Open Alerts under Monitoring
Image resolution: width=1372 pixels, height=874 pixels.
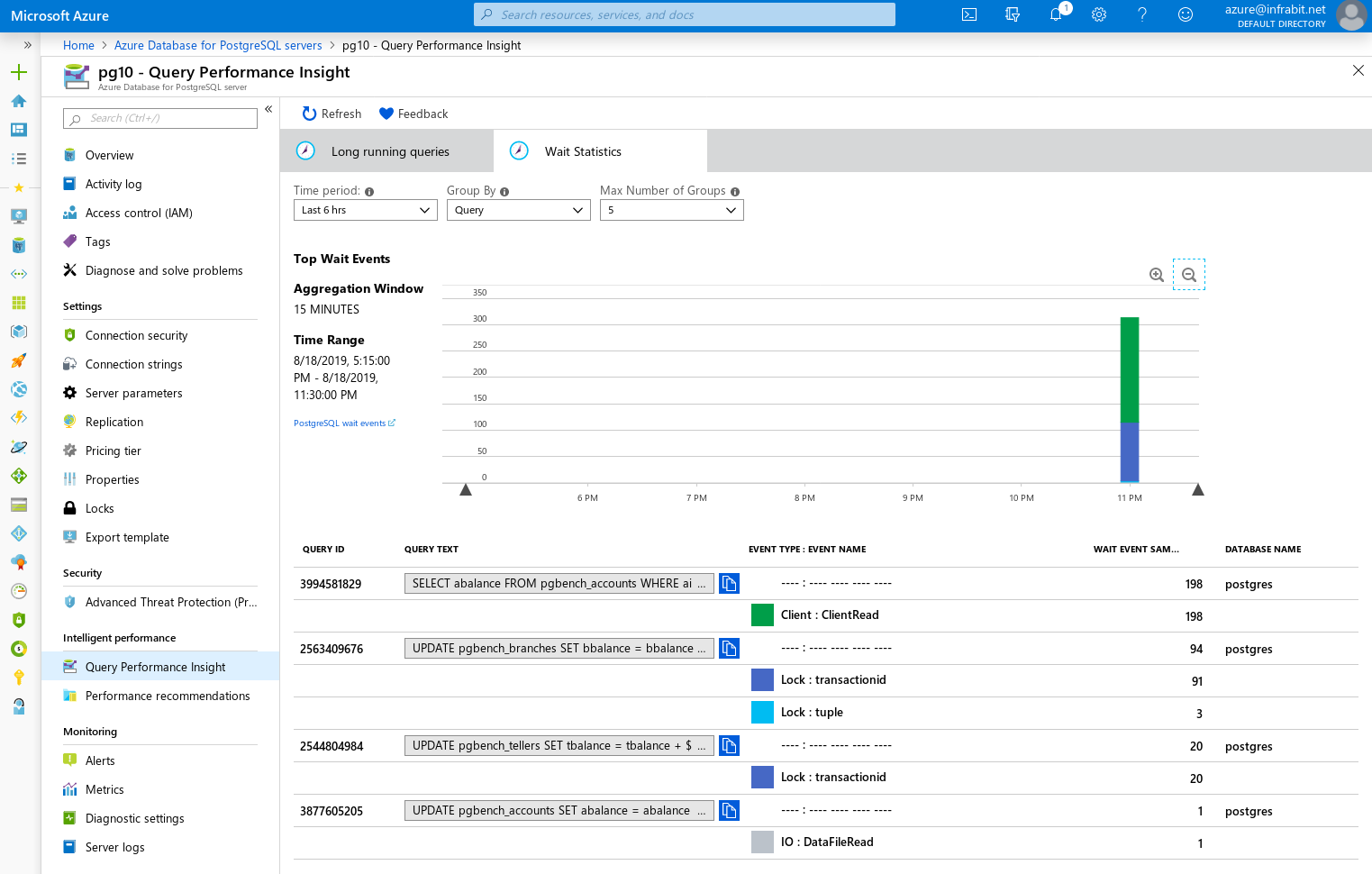click(100, 761)
